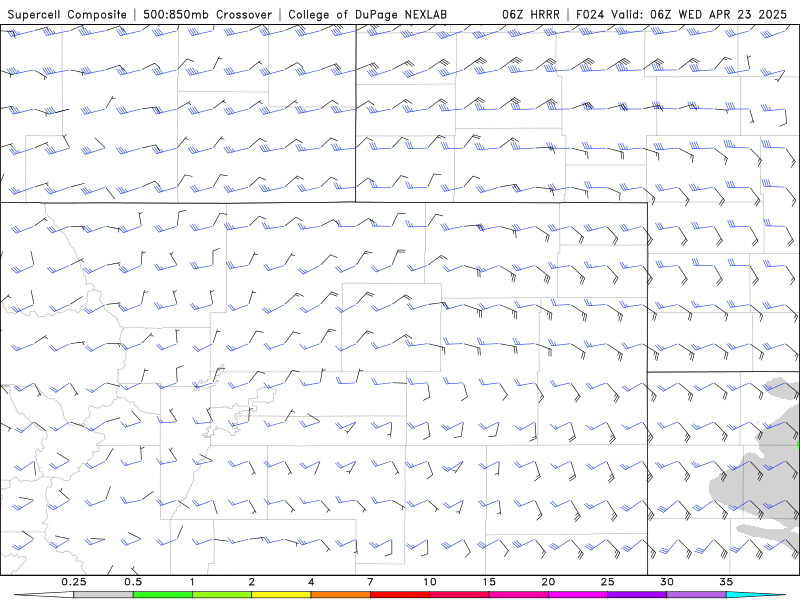Click the '500:850mb Crossover' header label
This screenshot has width=800, height=600.
pyautogui.click(x=208, y=14)
